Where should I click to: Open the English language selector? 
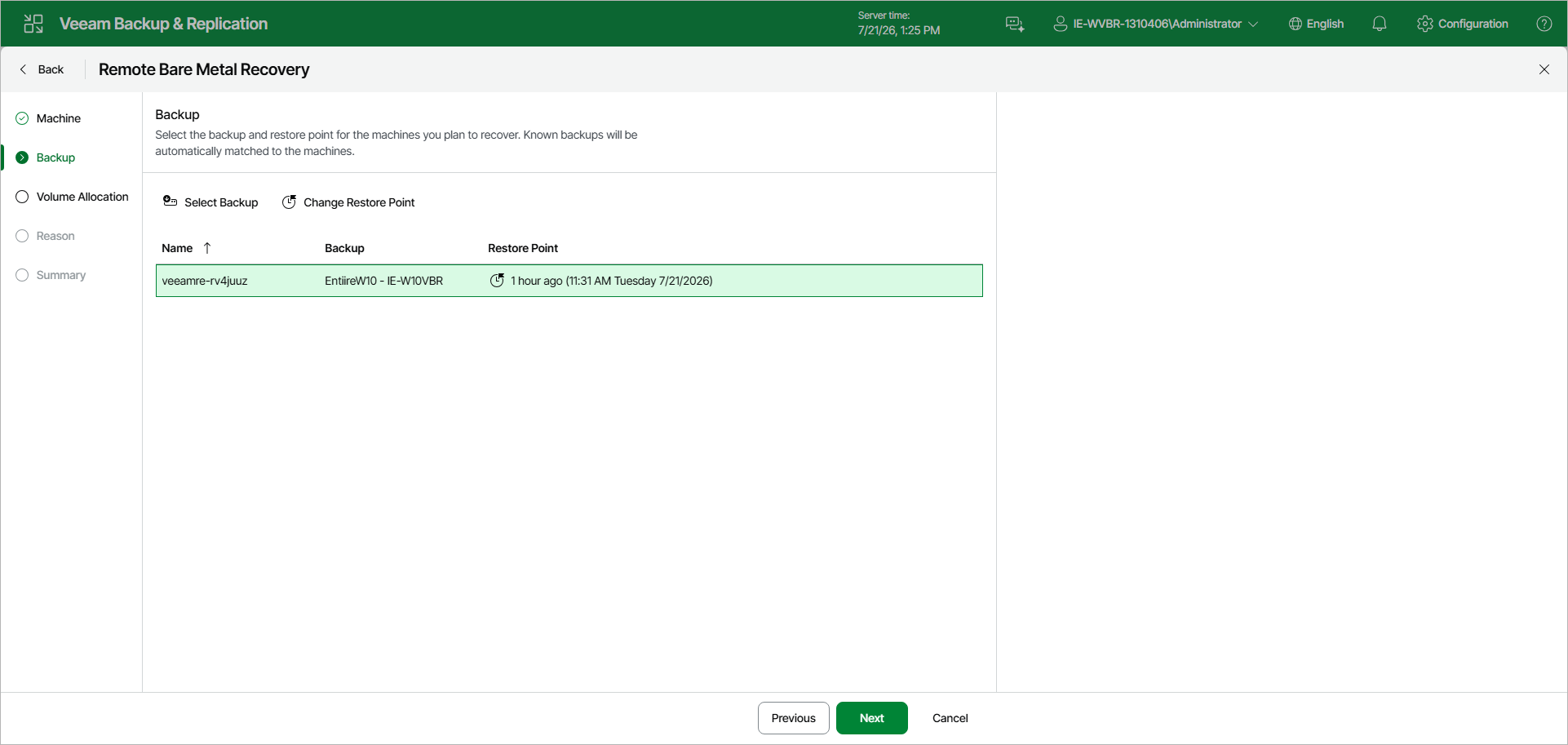[x=1316, y=24]
